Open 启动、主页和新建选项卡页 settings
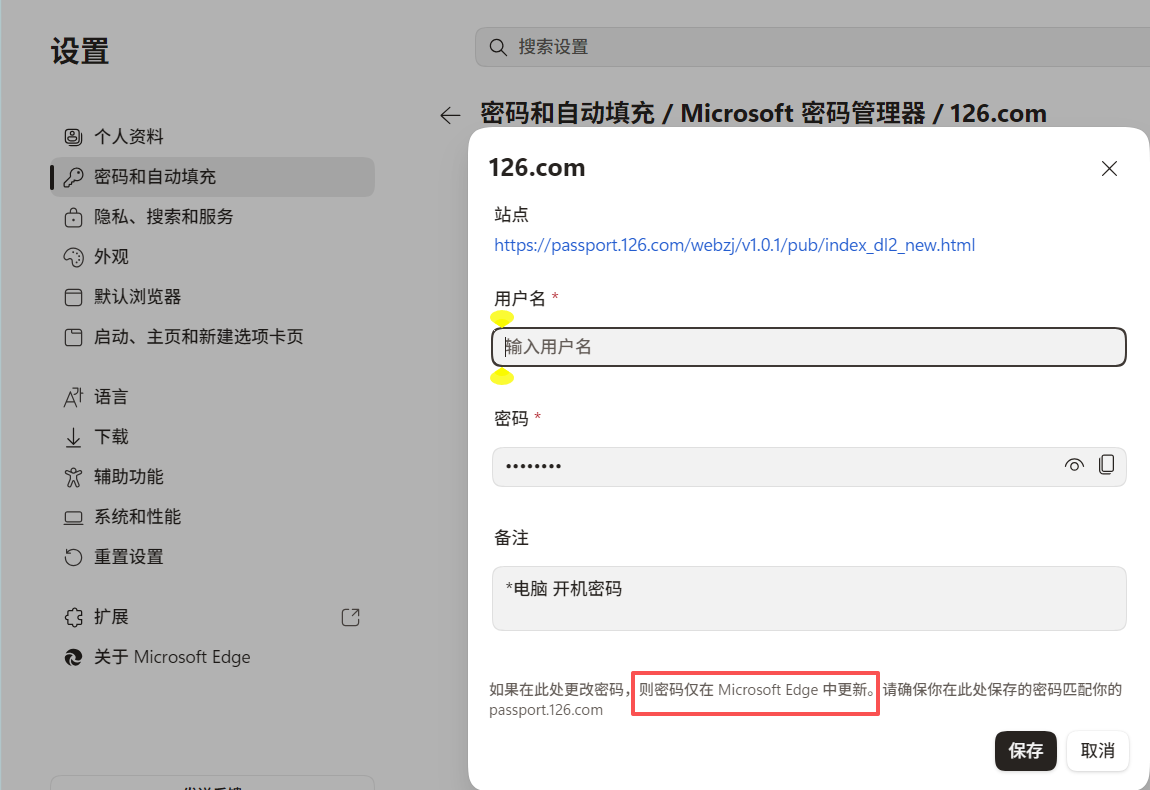The image size is (1150, 790). point(212,337)
